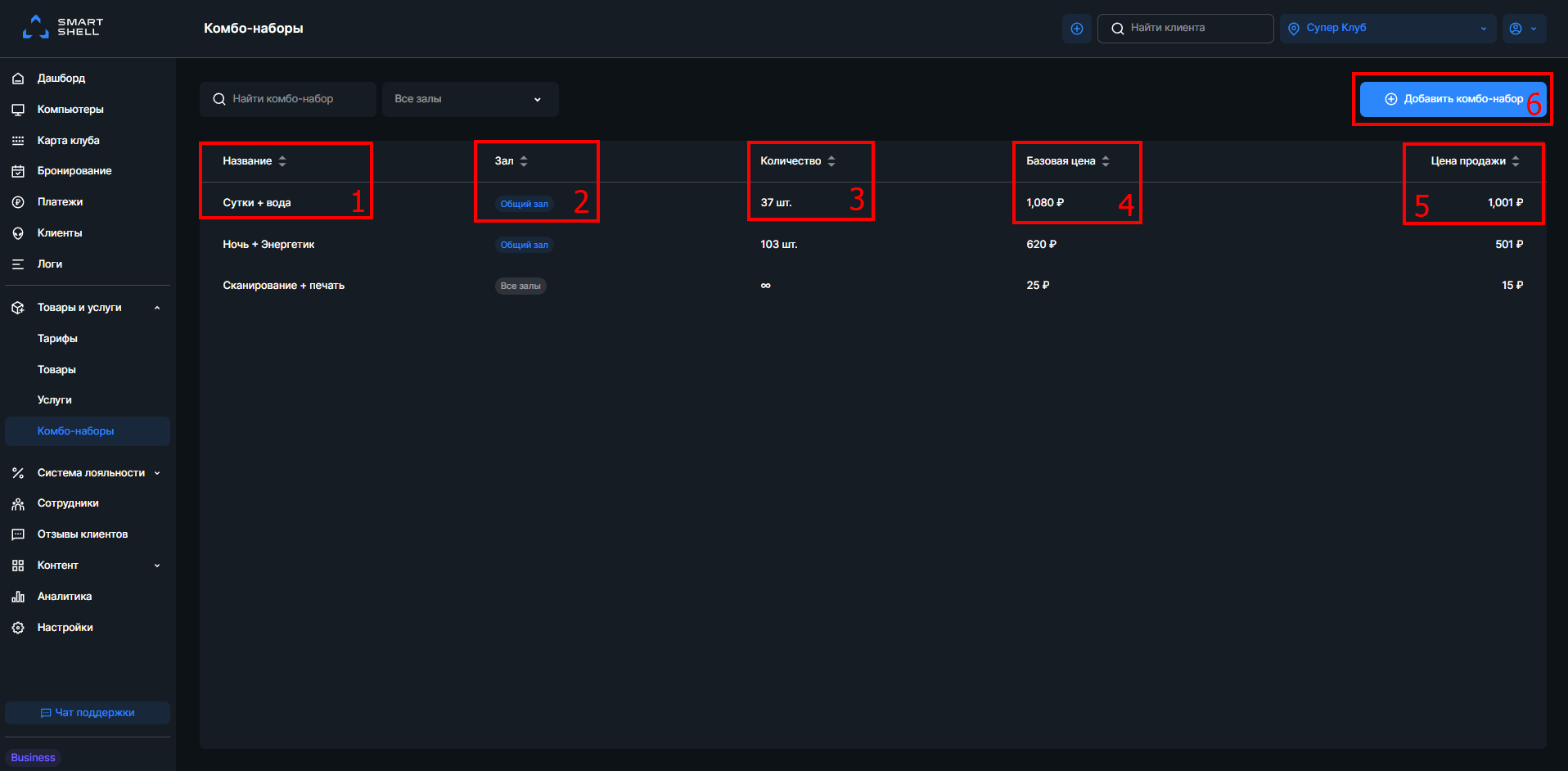The image size is (1568, 771).
Task: Click the Платежи ruble icon
Action: point(18,202)
